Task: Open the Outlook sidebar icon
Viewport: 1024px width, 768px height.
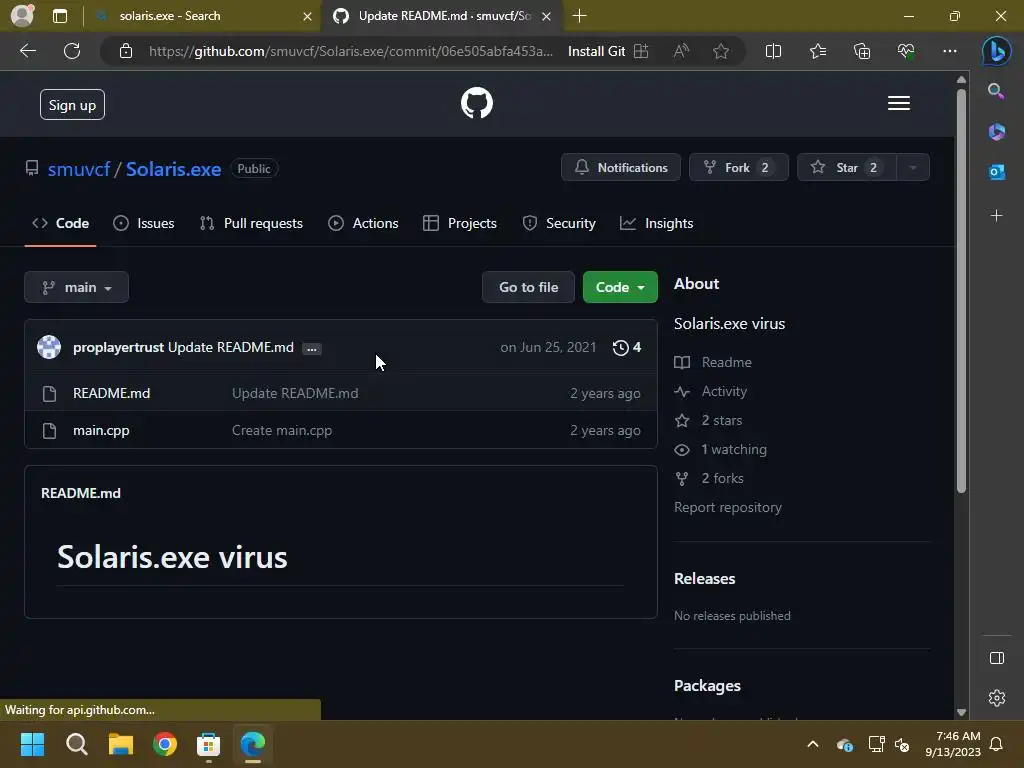Action: tap(997, 172)
